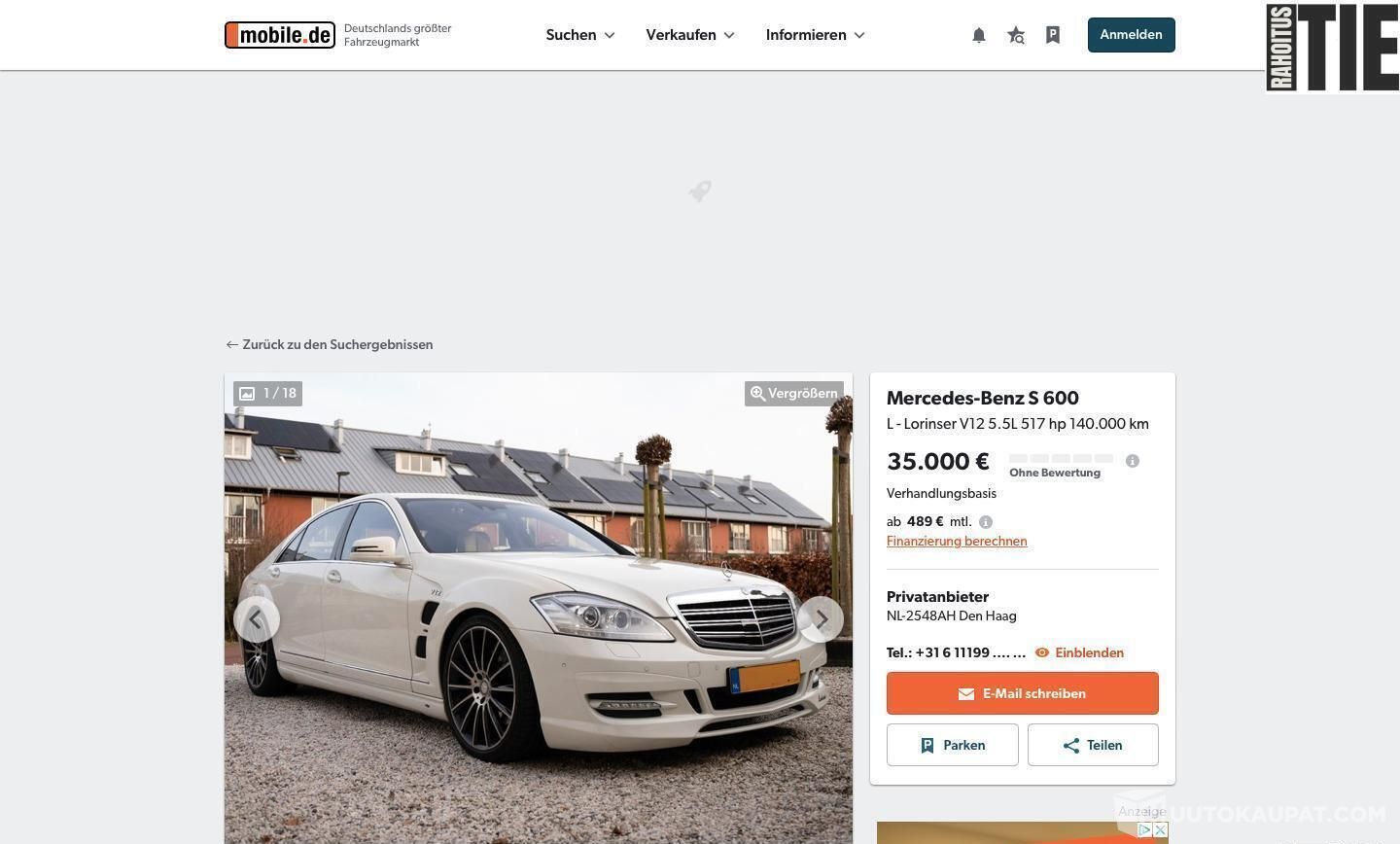Reveal phone number via Einblenden
This screenshot has width=1400, height=844.
pos(1079,652)
